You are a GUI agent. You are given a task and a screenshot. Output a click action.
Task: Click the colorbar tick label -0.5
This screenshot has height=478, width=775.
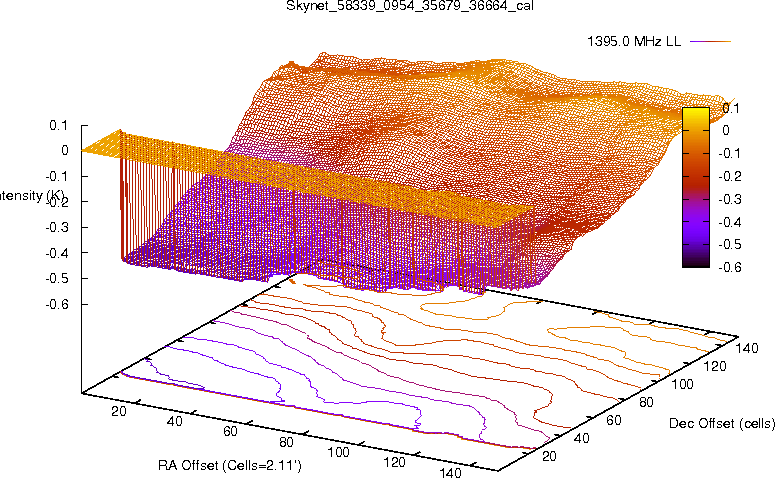click(730, 245)
